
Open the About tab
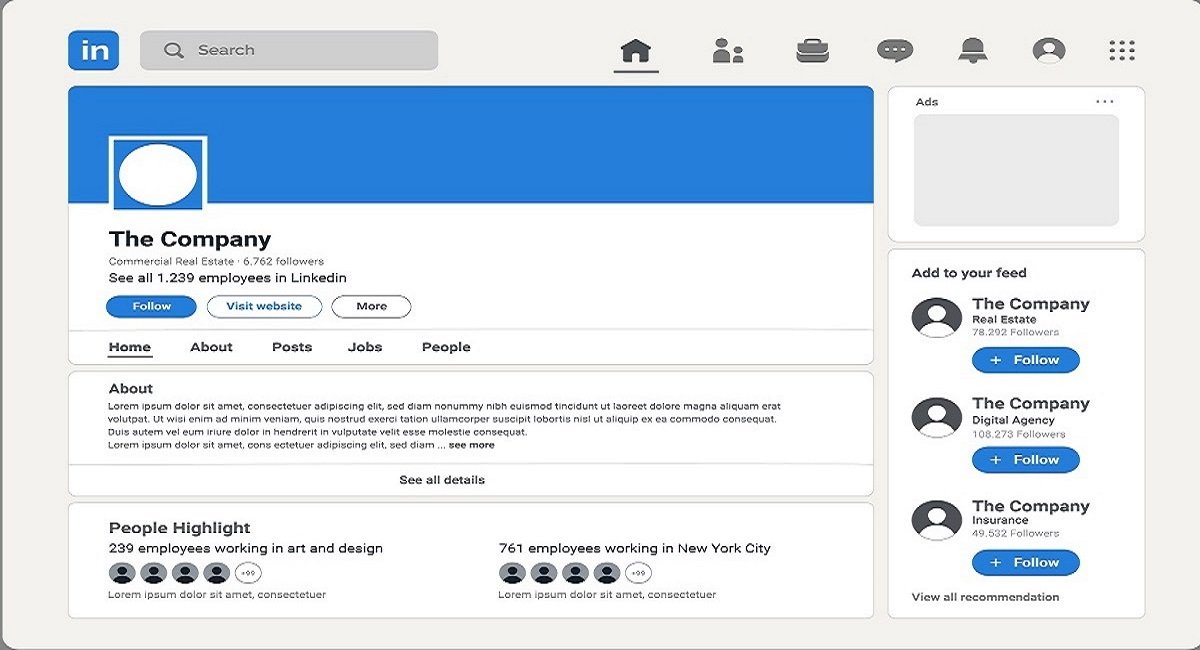211,347
